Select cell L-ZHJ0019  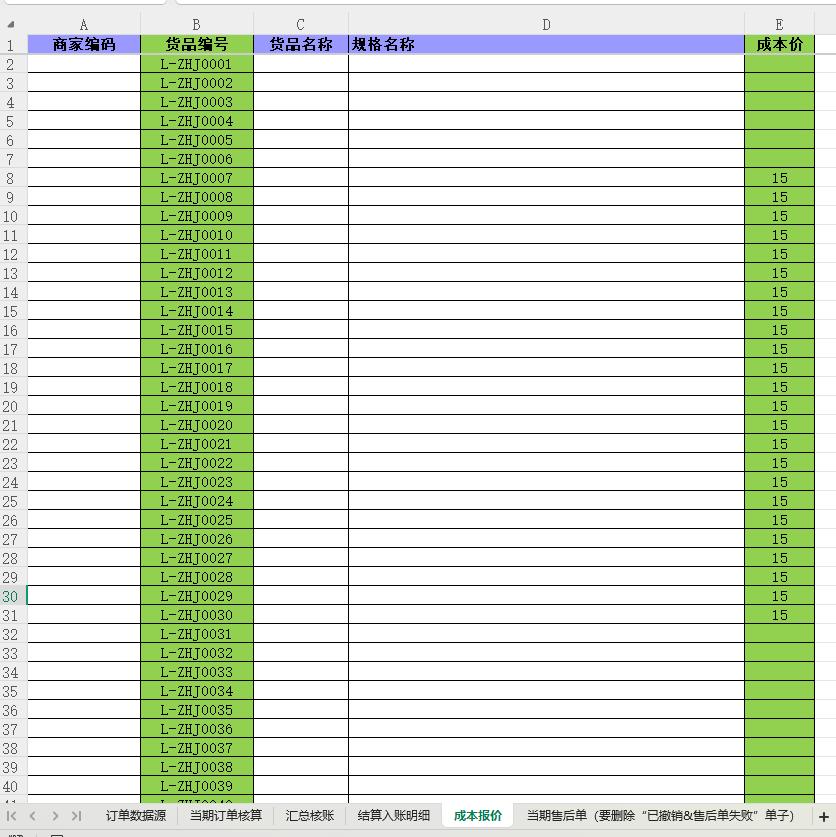[197, 406]
